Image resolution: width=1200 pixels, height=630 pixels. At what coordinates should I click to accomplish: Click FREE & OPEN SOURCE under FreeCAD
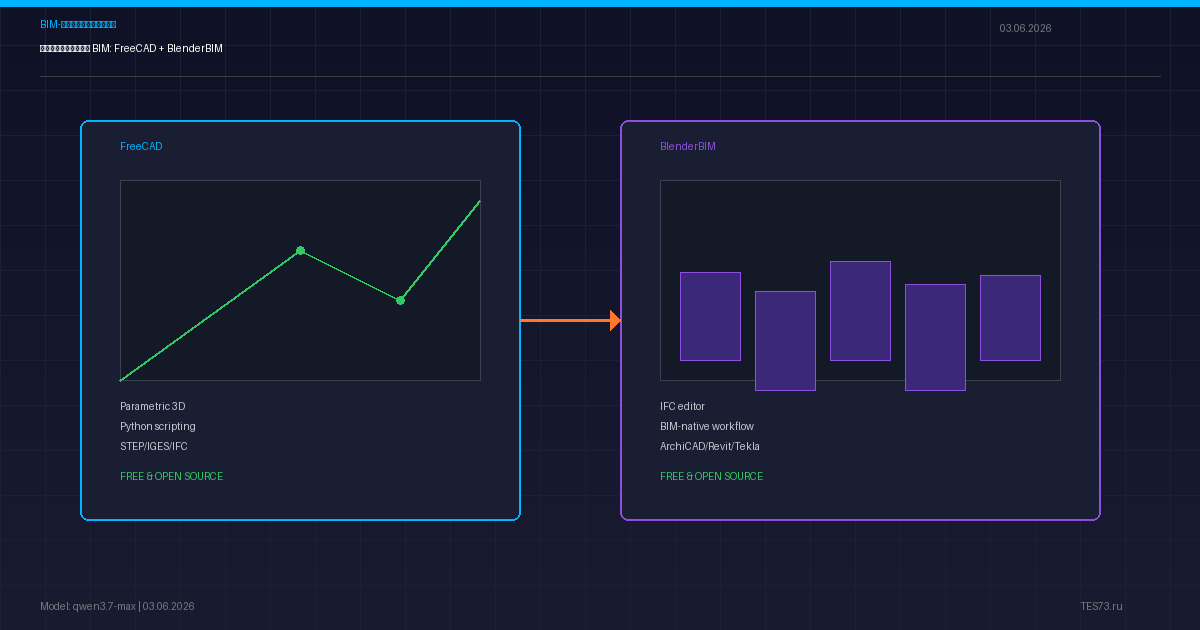click(172, 476)
